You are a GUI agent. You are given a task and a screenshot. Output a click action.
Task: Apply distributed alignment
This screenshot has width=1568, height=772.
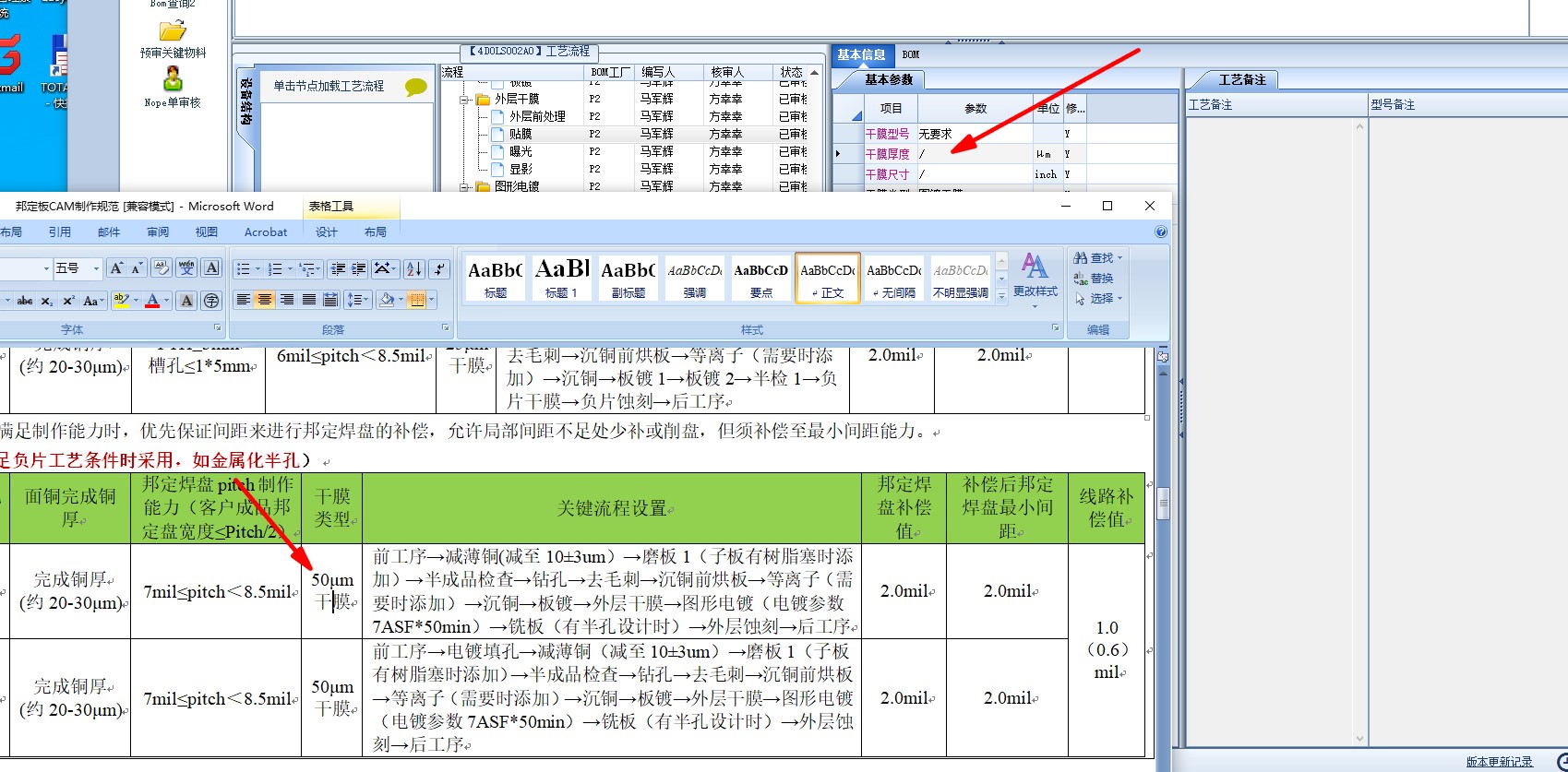[330, 300]
